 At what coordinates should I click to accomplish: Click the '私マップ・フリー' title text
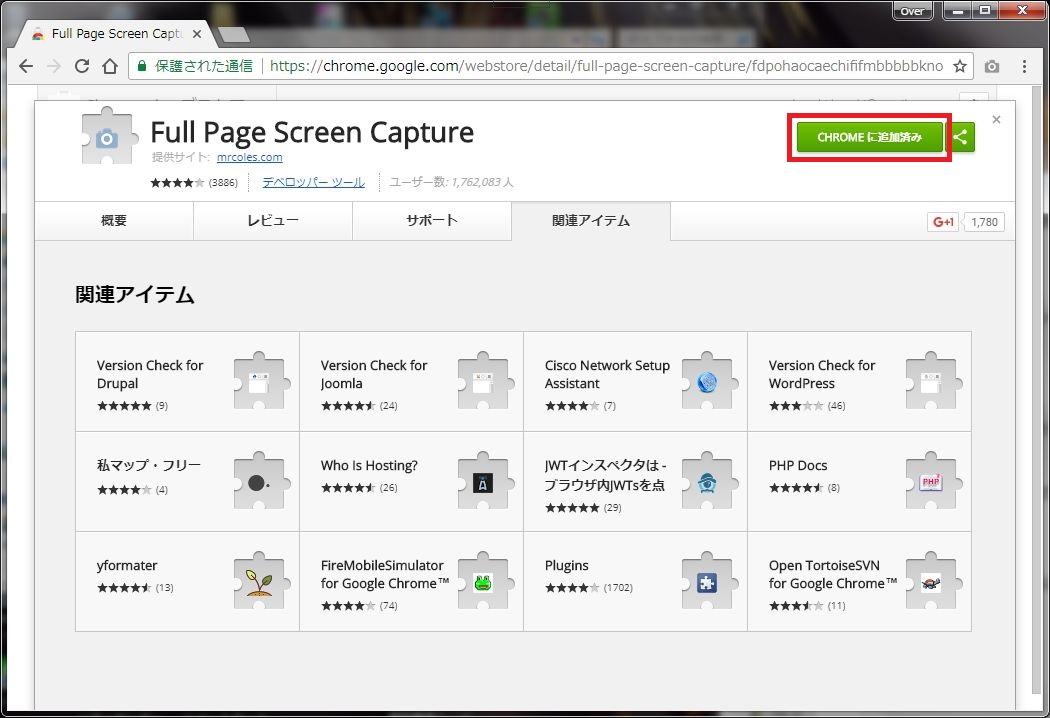tap(149, 465)
